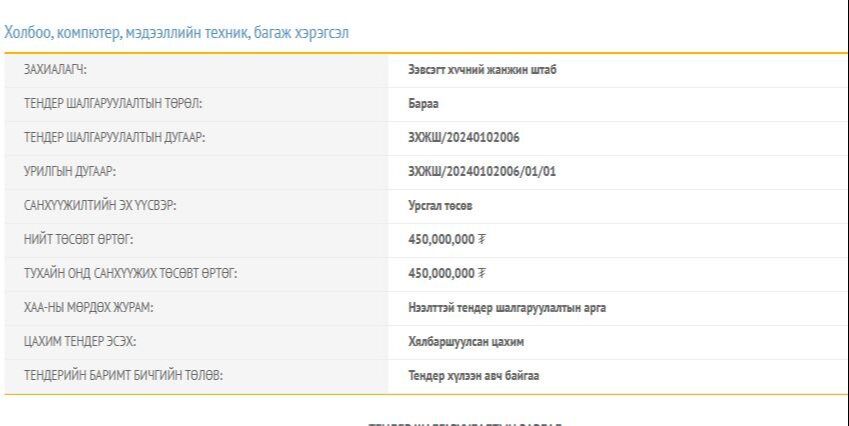The width and height of the screenshot is (849, 426).
Task: Click tender number ЗХЖШ/20240102006
Action: 463,138
